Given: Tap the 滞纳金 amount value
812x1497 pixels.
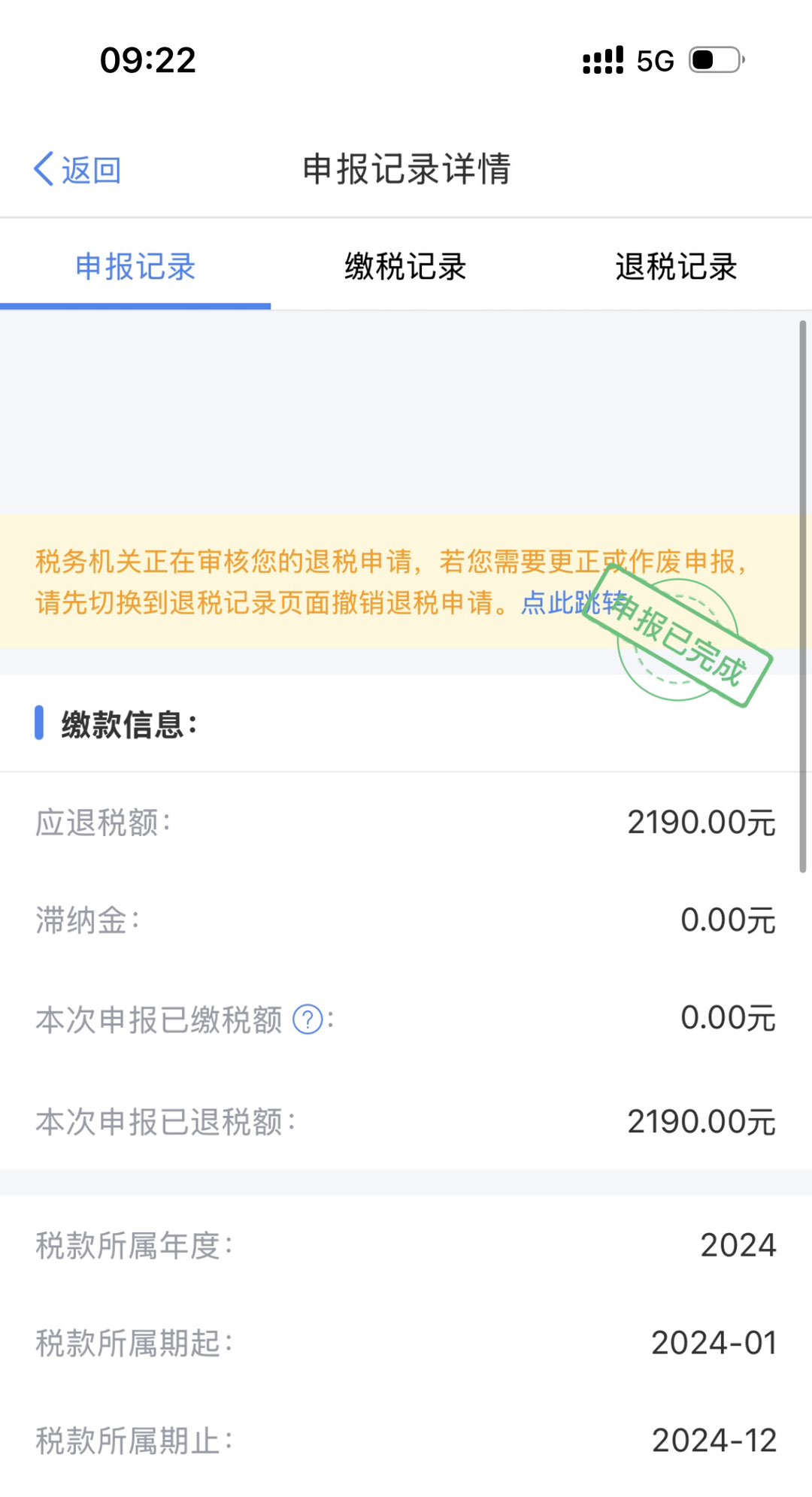Looking at the screenshot, I should 727,920.
